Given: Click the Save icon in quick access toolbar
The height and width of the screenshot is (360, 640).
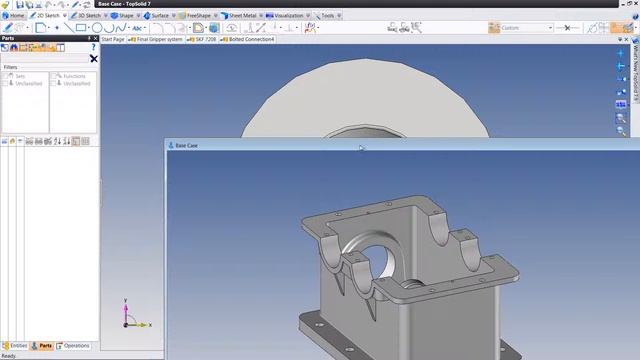Looking at the screenshot, I should point(20,5).
